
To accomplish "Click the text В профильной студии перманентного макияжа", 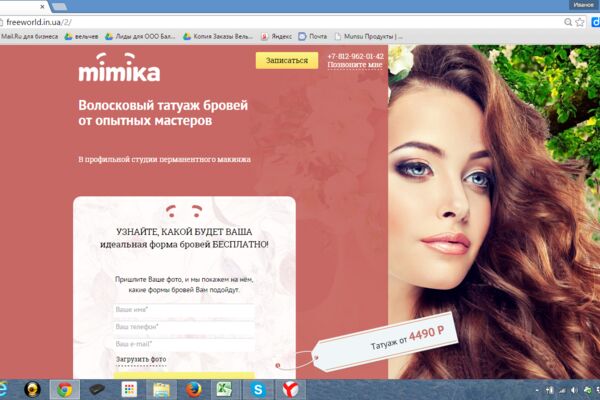I will coord(165,159).
